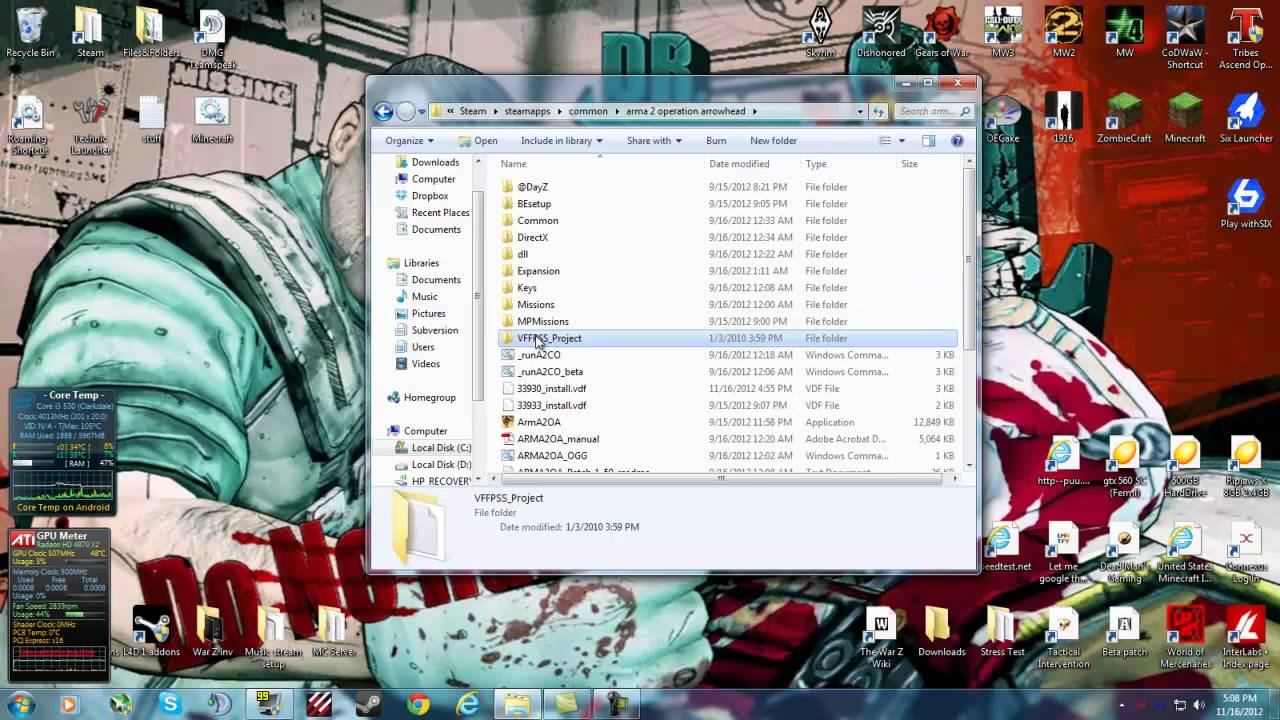Refresh the Explorer address bar location

click(x=878, y=111)
